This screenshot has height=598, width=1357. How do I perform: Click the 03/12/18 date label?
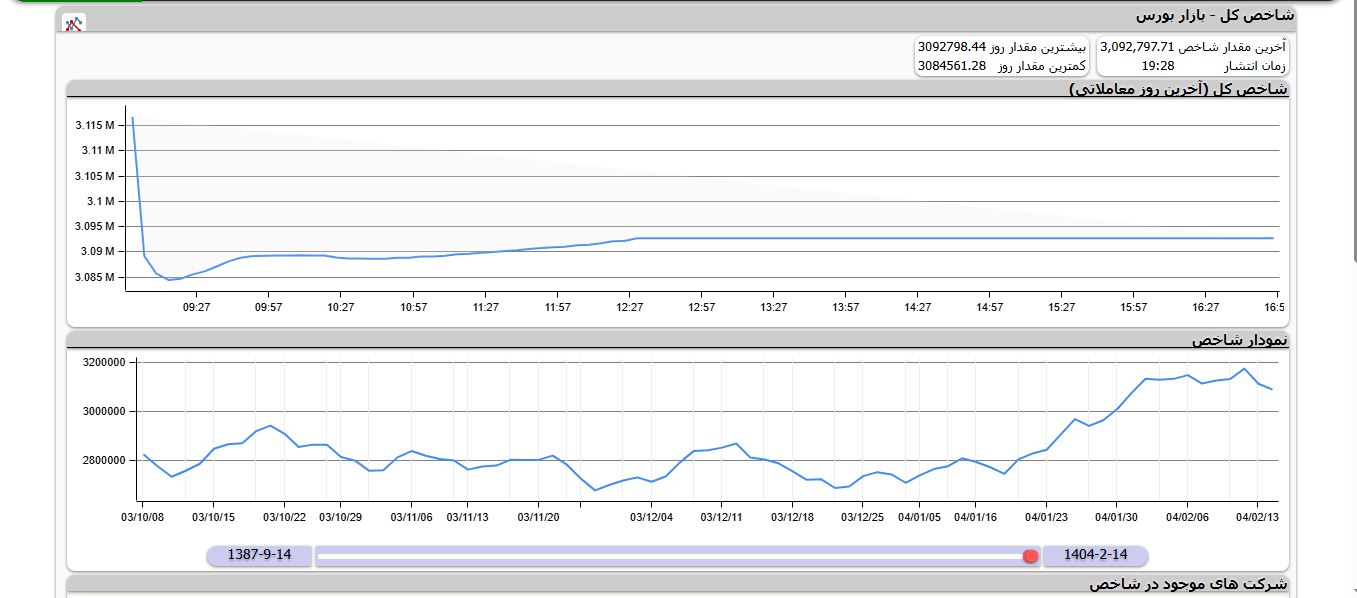coord(793,517)
